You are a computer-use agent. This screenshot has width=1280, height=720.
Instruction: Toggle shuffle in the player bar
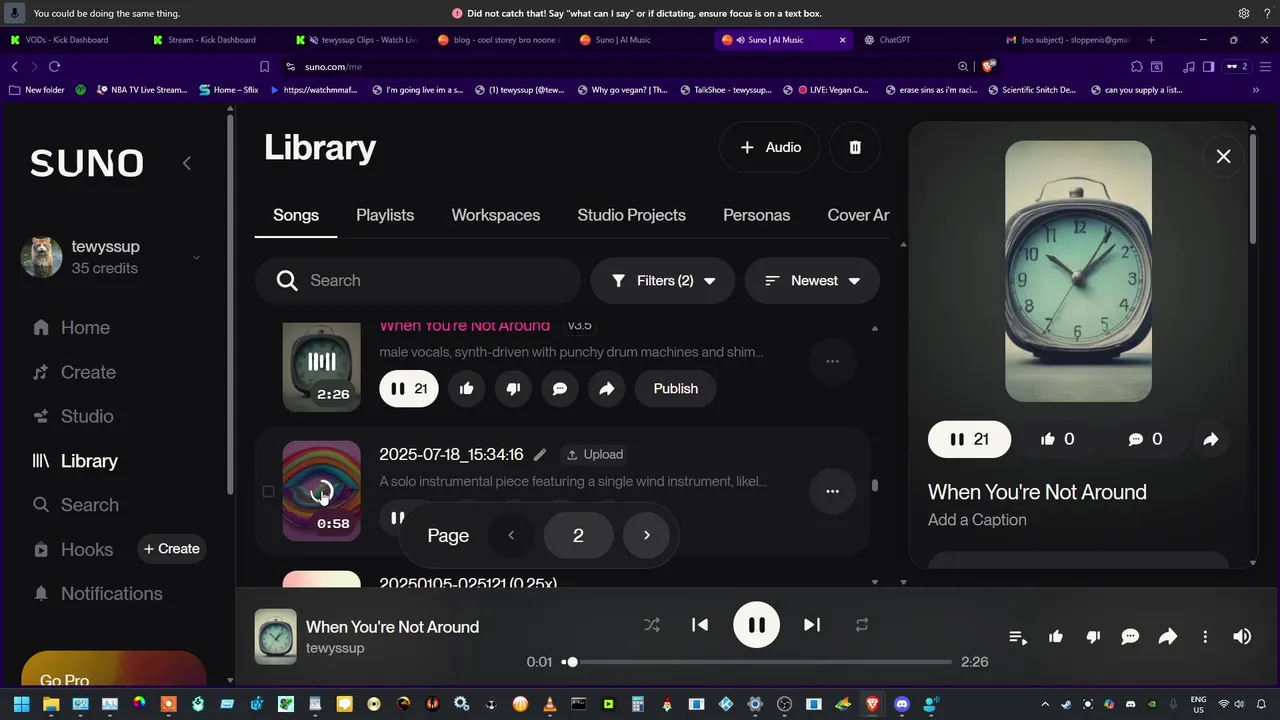(652, 625)
